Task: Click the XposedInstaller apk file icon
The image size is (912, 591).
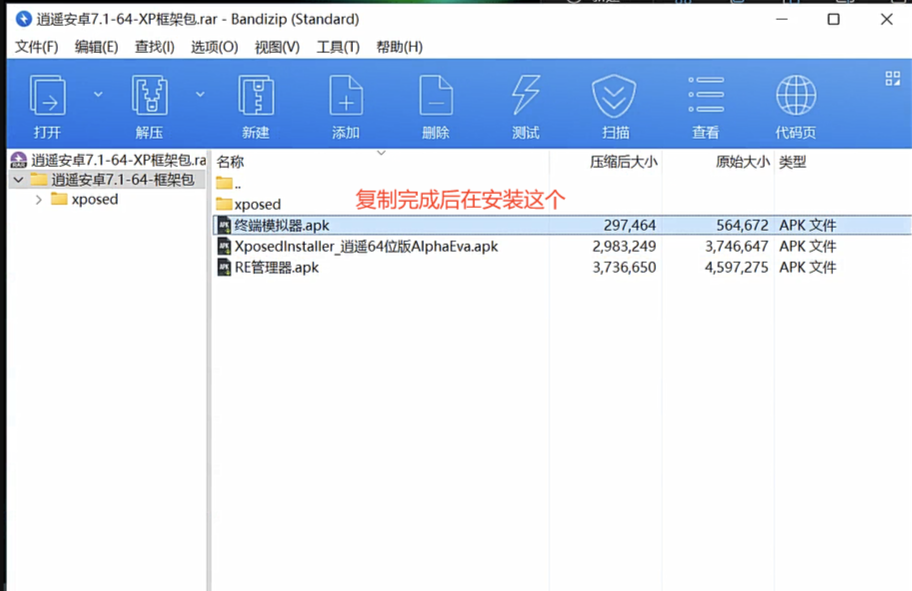Action: tap(224, 246)
